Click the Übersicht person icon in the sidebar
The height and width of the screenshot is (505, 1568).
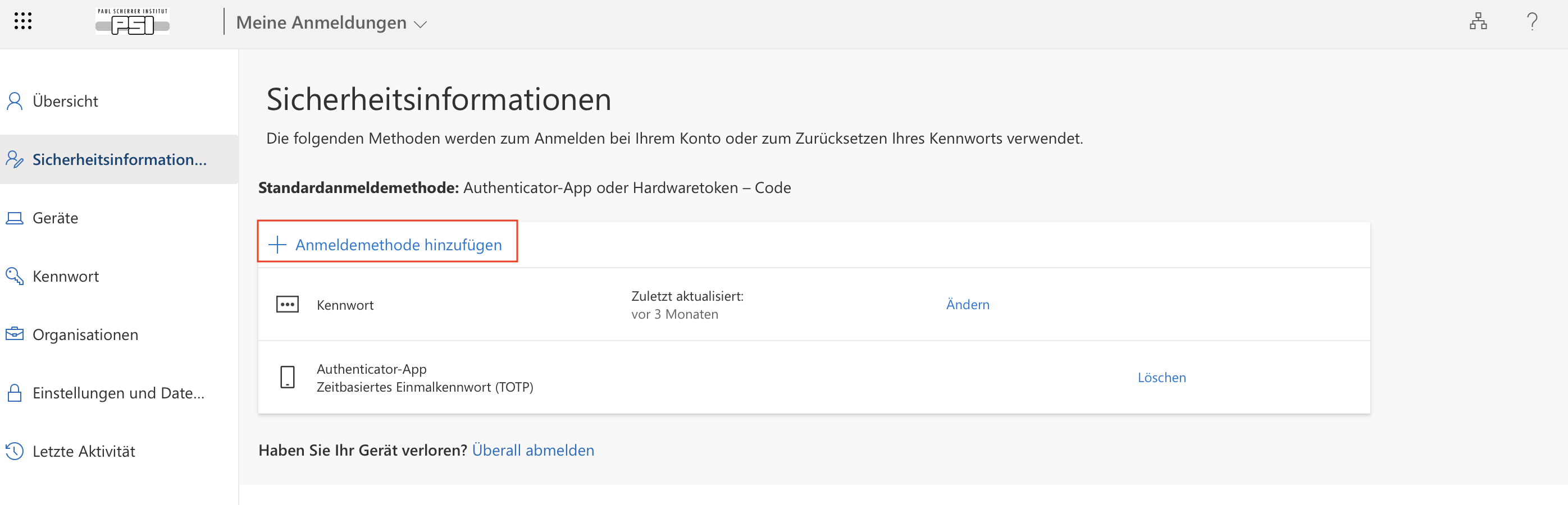15,101
